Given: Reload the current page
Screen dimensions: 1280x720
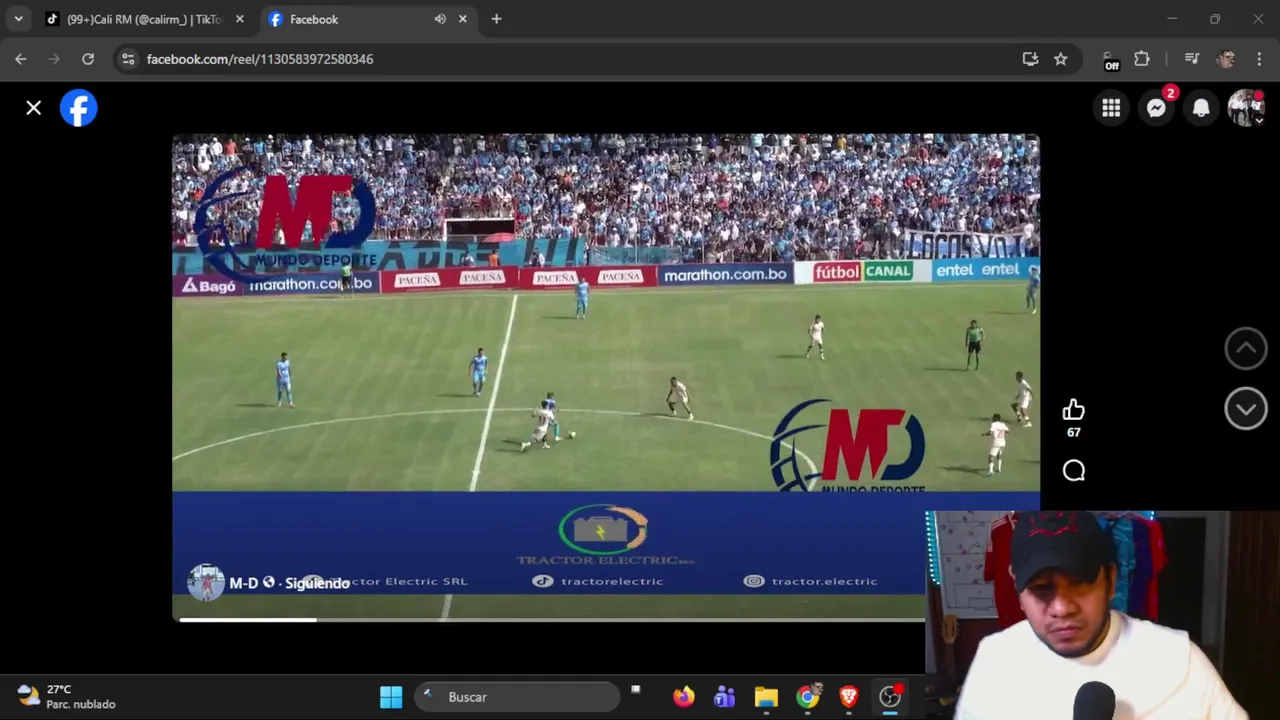Looking at the screenshot, I should [88, 59].
